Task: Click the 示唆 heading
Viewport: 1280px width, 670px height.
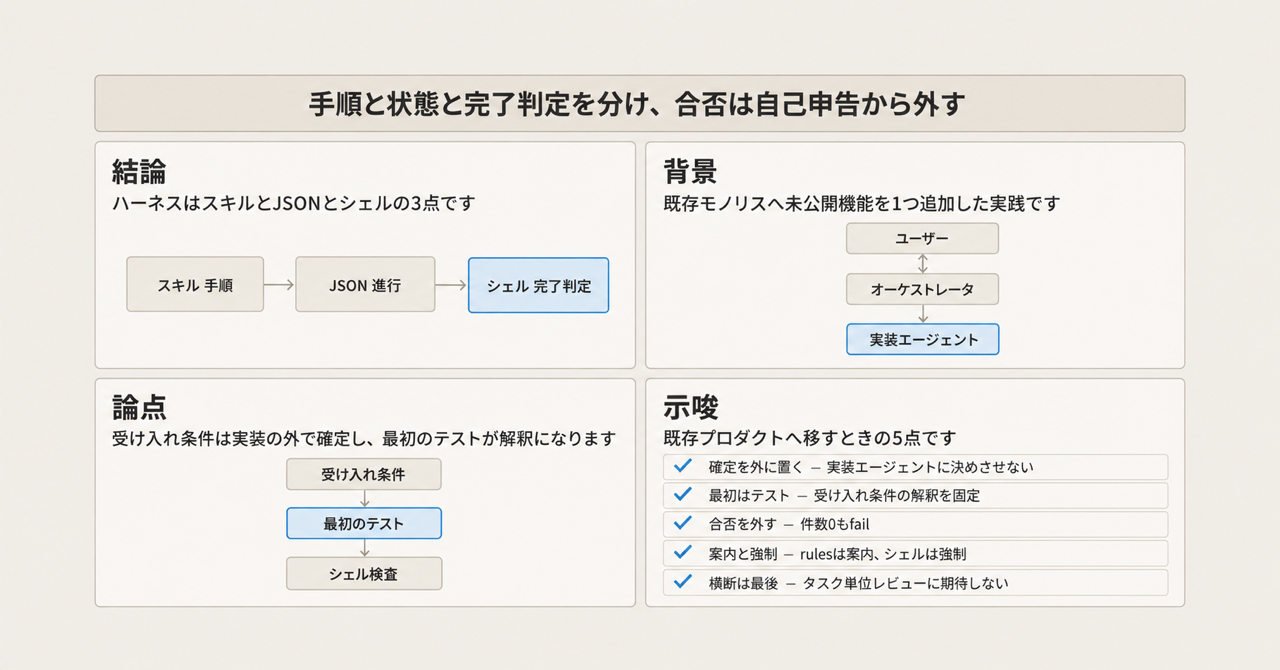Action: pos(690,407)
